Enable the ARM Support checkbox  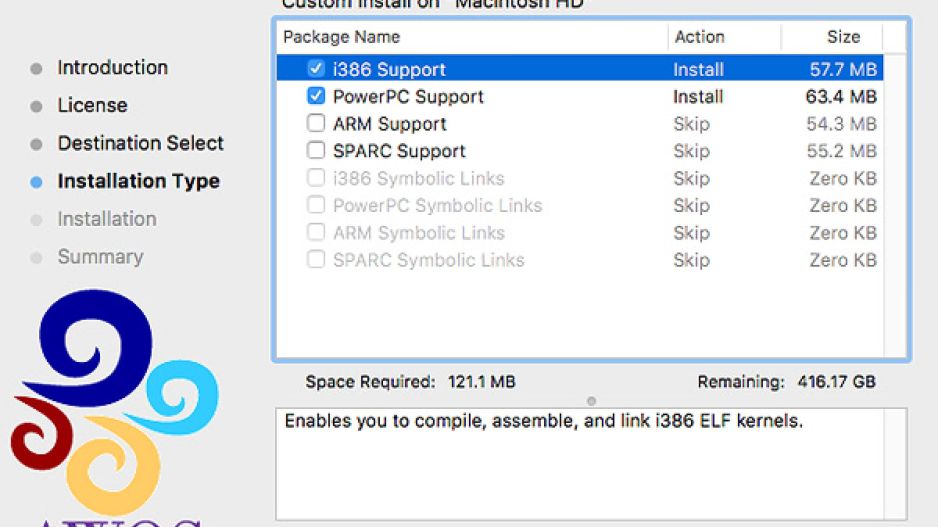[x=316, y=123]
